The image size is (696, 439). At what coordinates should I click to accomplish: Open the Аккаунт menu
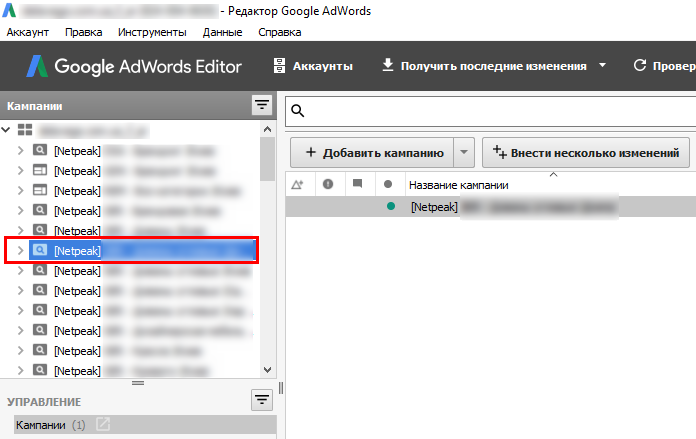coord(28,32)
